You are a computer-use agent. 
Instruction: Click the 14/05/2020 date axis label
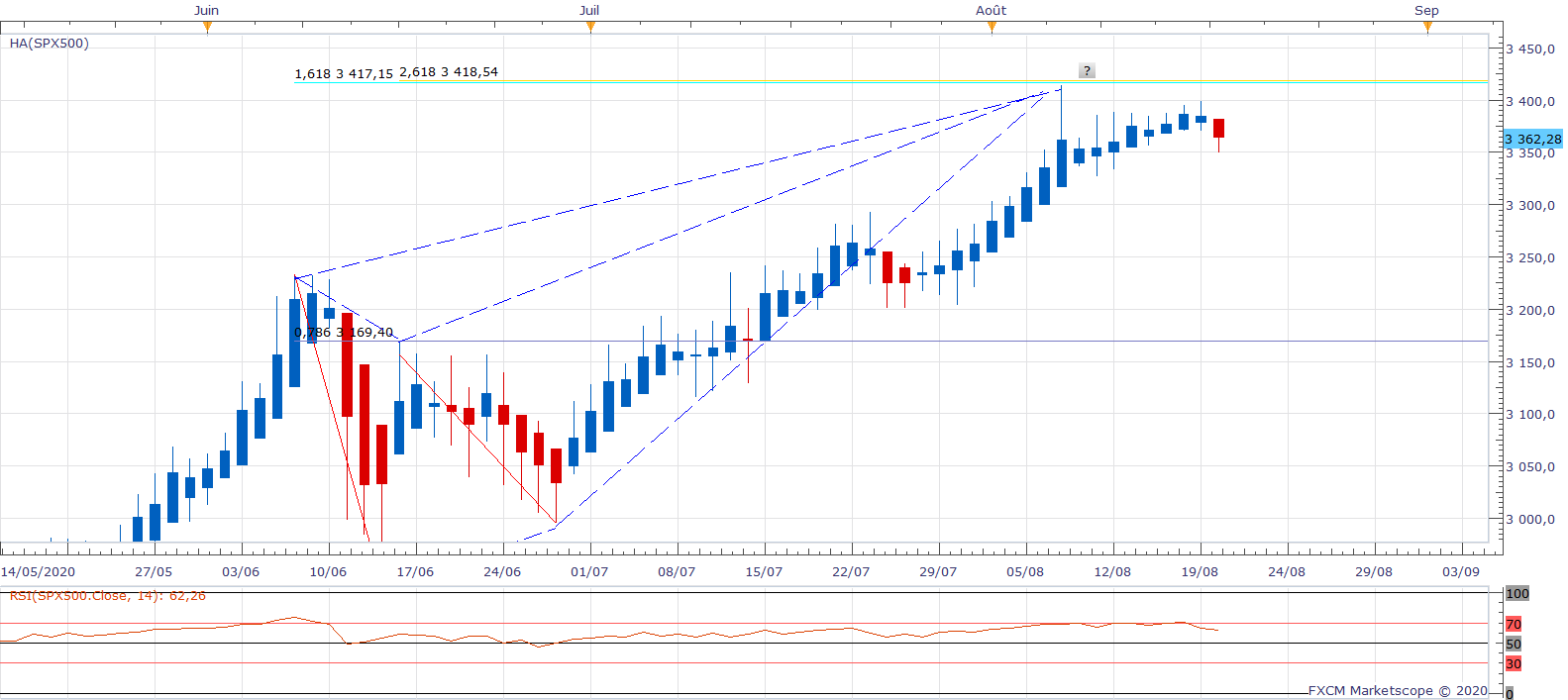pyautogui.click(x=38, y=571)
